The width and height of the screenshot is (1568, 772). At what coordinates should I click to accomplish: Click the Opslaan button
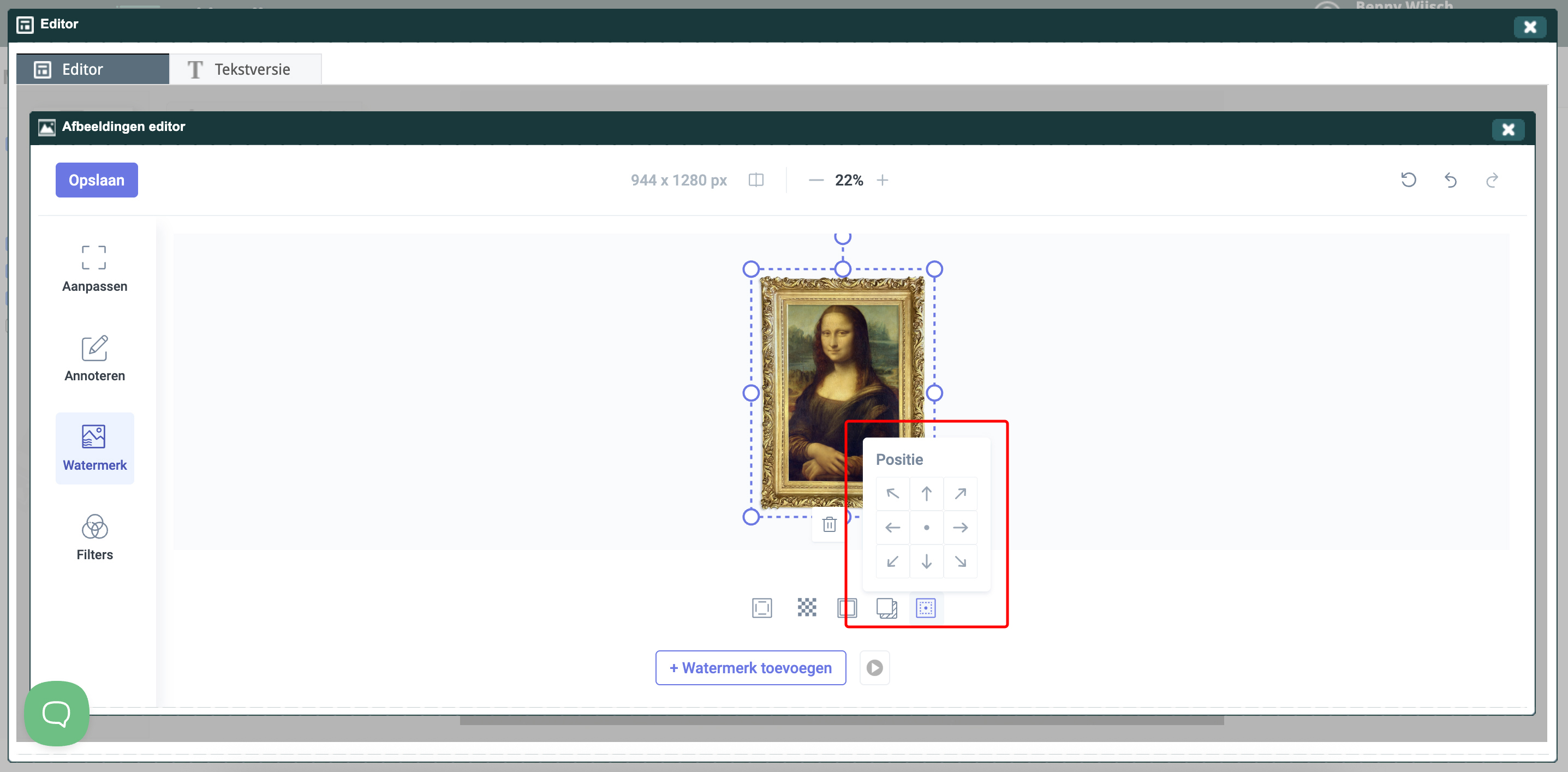pyautogui.click(x=97, y=180)
